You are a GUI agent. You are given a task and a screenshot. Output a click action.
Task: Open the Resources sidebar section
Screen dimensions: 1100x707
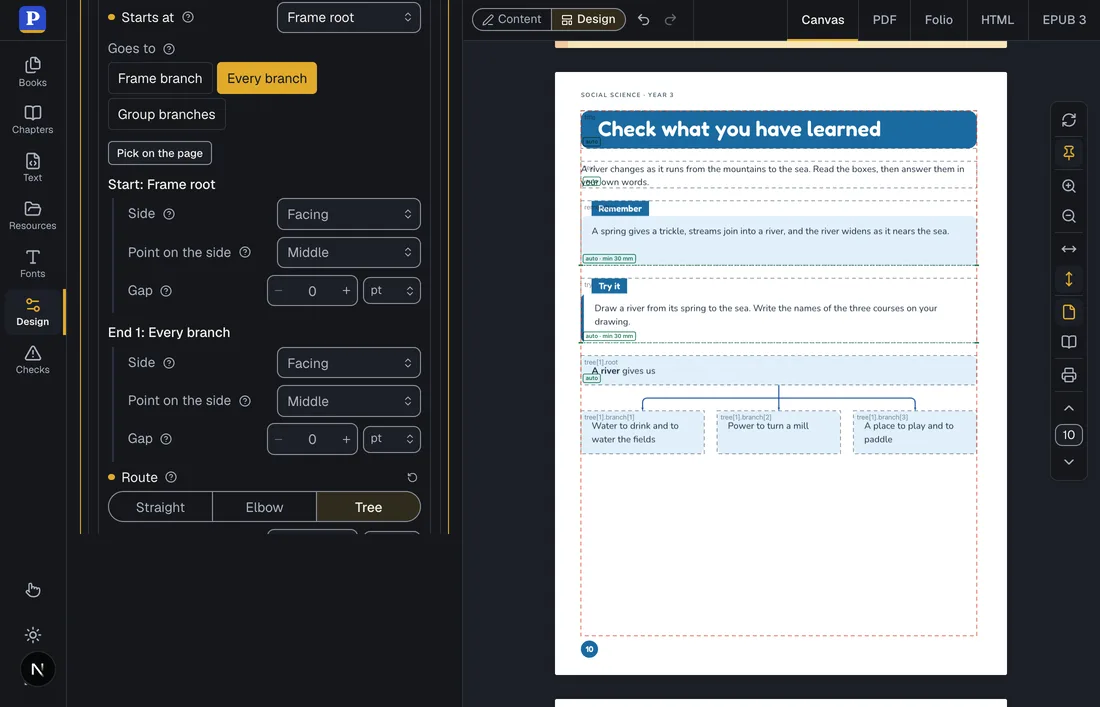pos(32,216)
